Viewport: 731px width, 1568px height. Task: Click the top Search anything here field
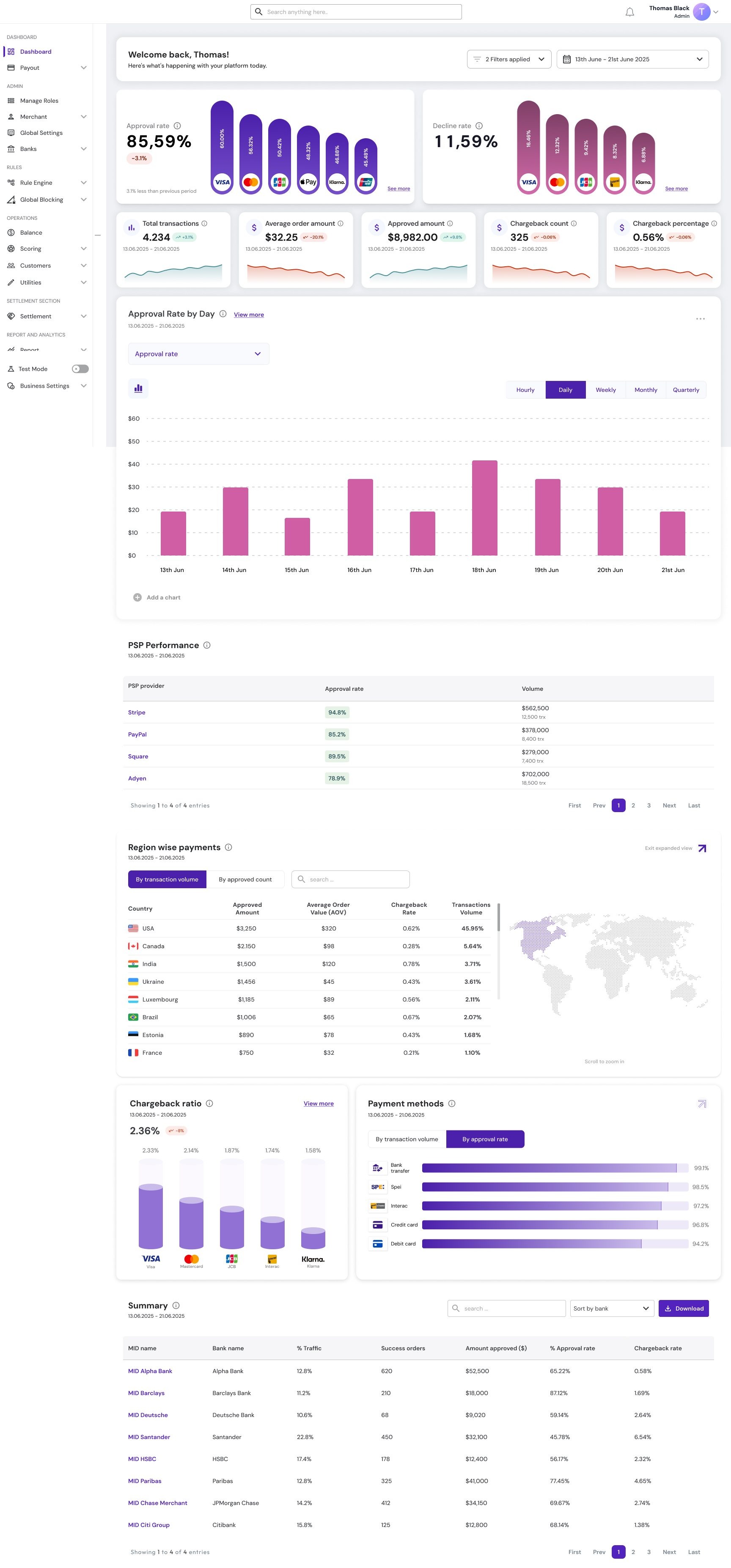[356, 12]
